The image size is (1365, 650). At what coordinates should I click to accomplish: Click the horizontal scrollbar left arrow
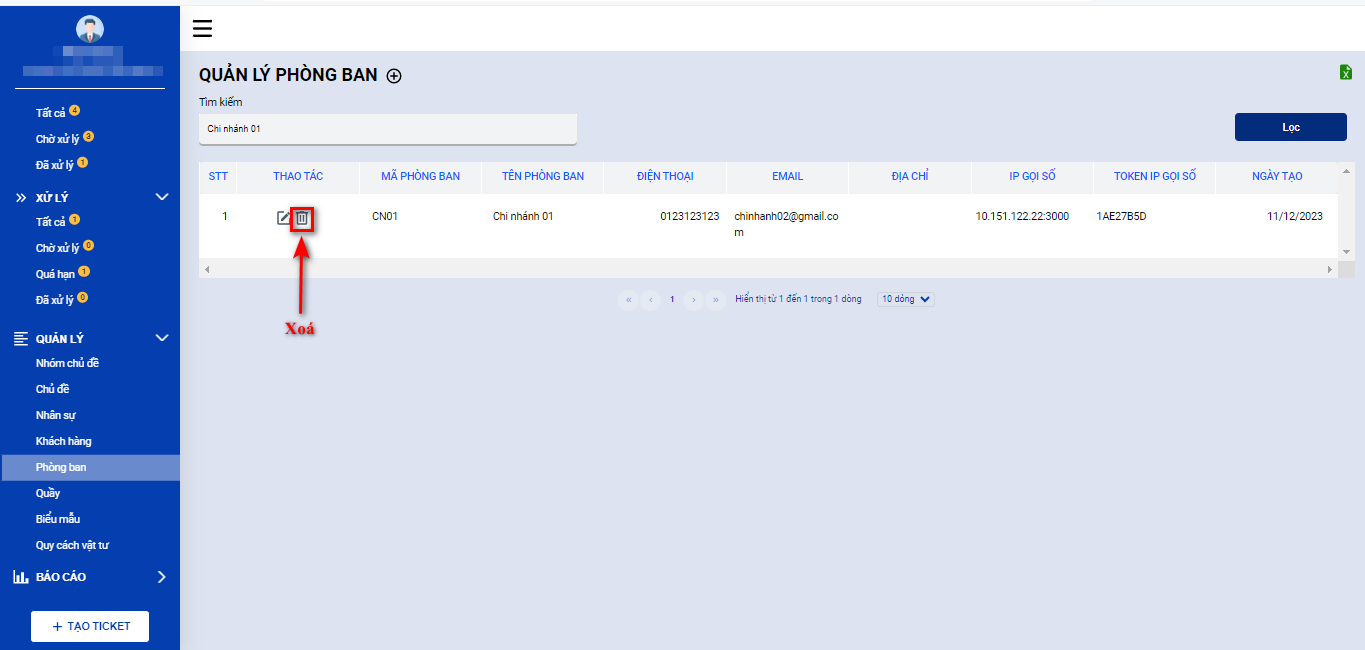[207, 270]
